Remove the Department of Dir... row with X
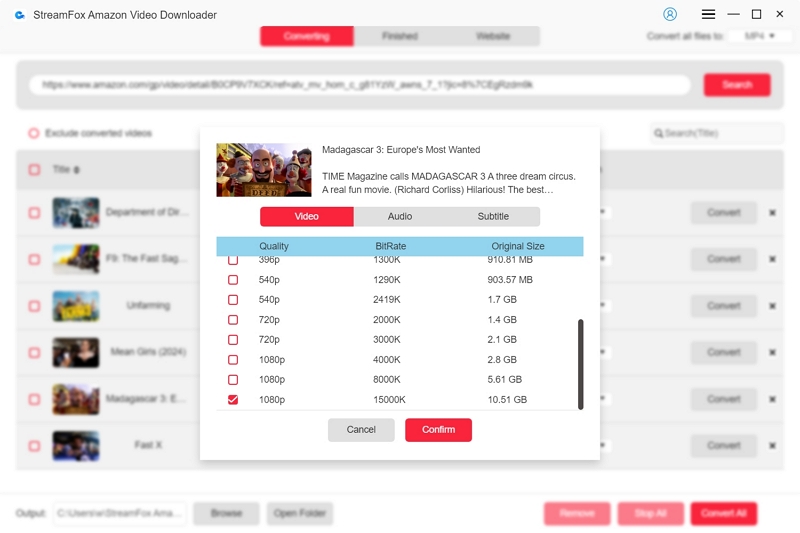Screen dimensions: 800x533 772,213
